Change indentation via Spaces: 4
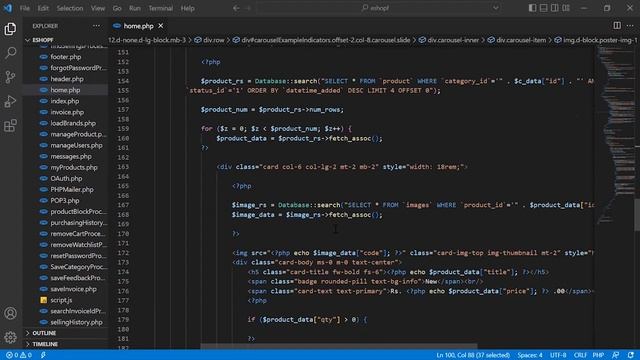Image resolution: width=640 pixels, height=360 pixels. pyautogui.click(x=530, y=355)
